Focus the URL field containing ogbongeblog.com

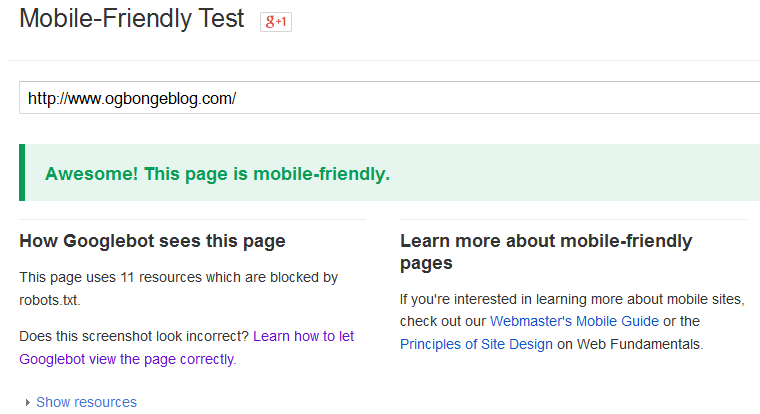[390, 98]
